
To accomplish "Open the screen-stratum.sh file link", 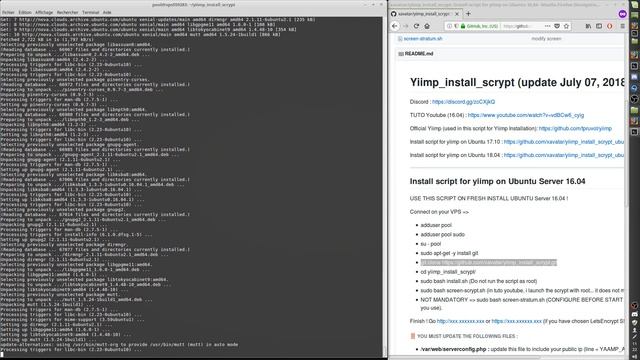I will [423, 38].
